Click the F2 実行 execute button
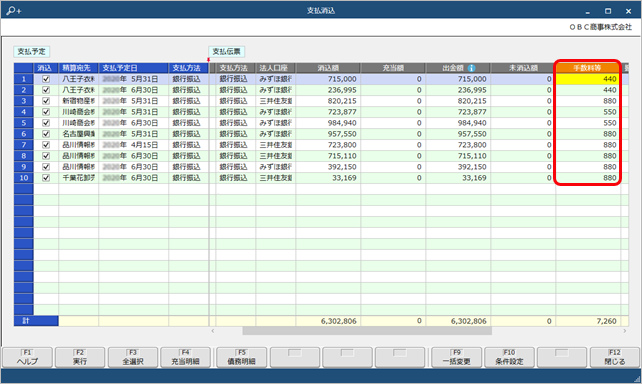This screenshot has height=384, width=642. click(80, 357)
